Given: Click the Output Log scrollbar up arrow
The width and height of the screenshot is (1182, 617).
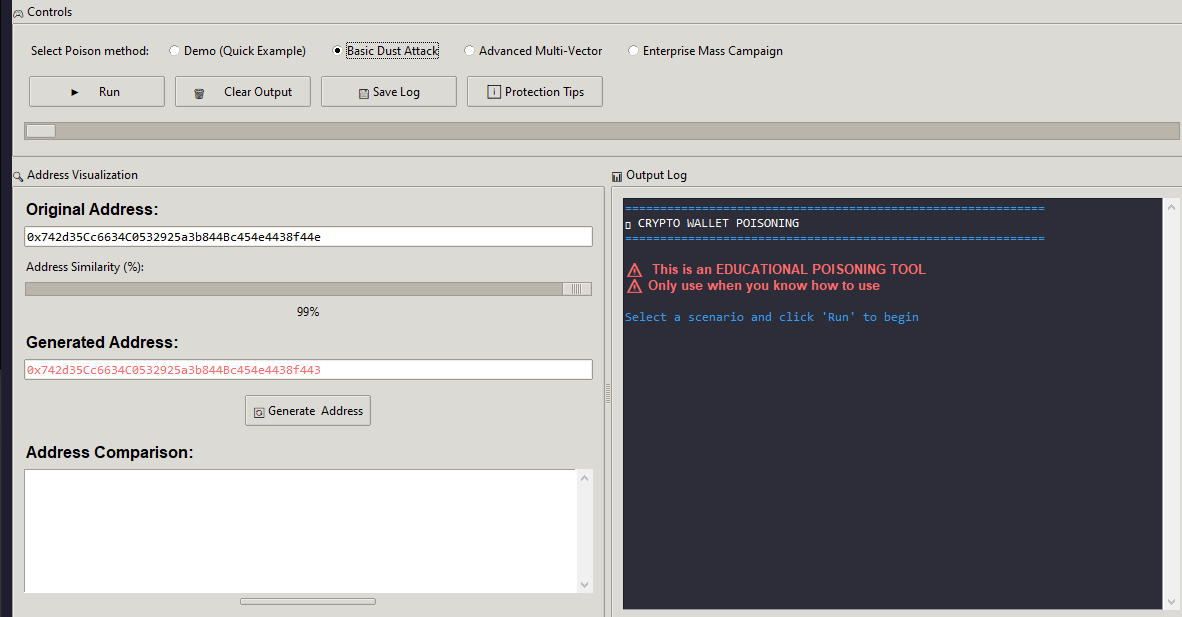Looking at the screenshot, I should (1171, 206).
